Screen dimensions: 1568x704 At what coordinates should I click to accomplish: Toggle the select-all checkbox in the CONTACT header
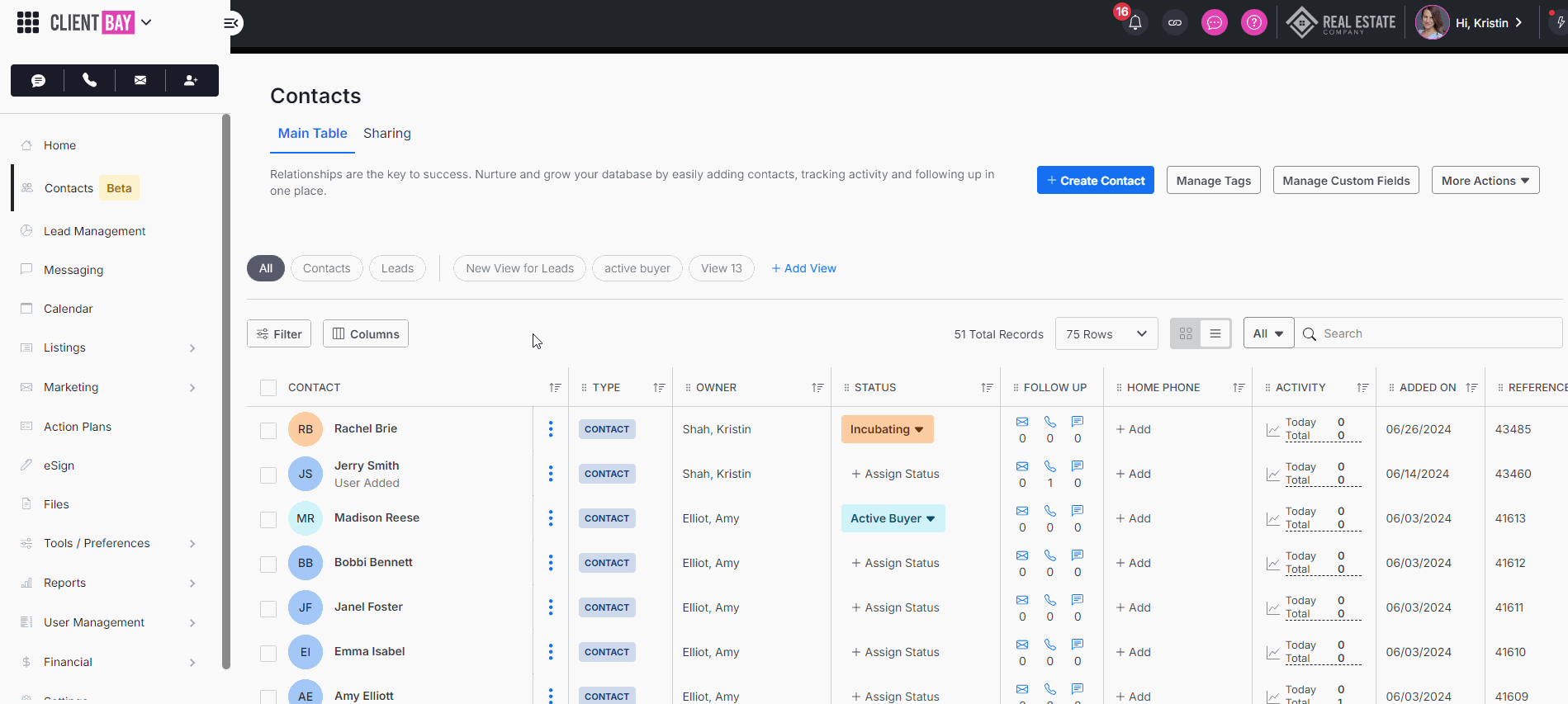pyautogui.click(x=268, y=388)
